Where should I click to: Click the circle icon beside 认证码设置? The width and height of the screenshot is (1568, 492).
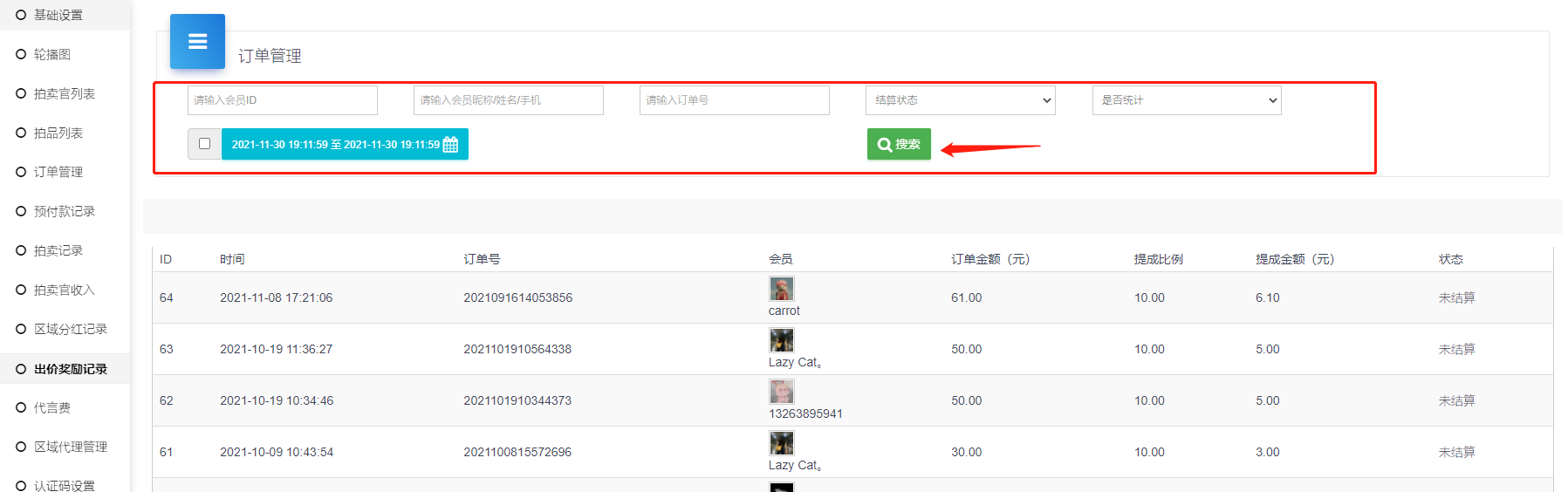pos(21,486)
